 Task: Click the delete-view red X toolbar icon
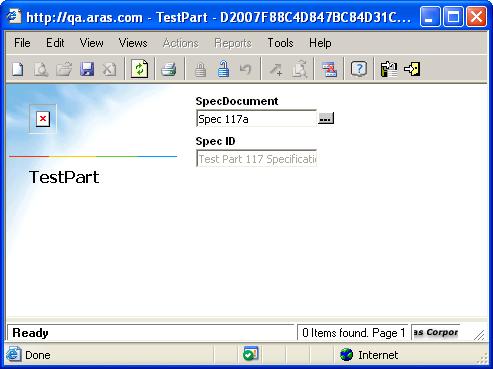[x=329, y=69]
